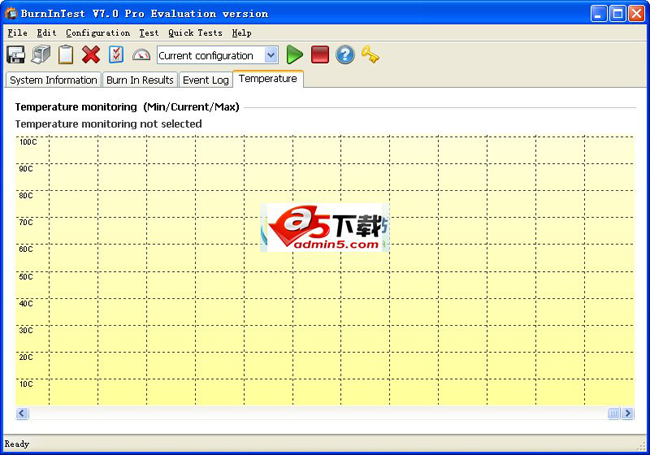Open the File menu

click(x=17, y=33)
